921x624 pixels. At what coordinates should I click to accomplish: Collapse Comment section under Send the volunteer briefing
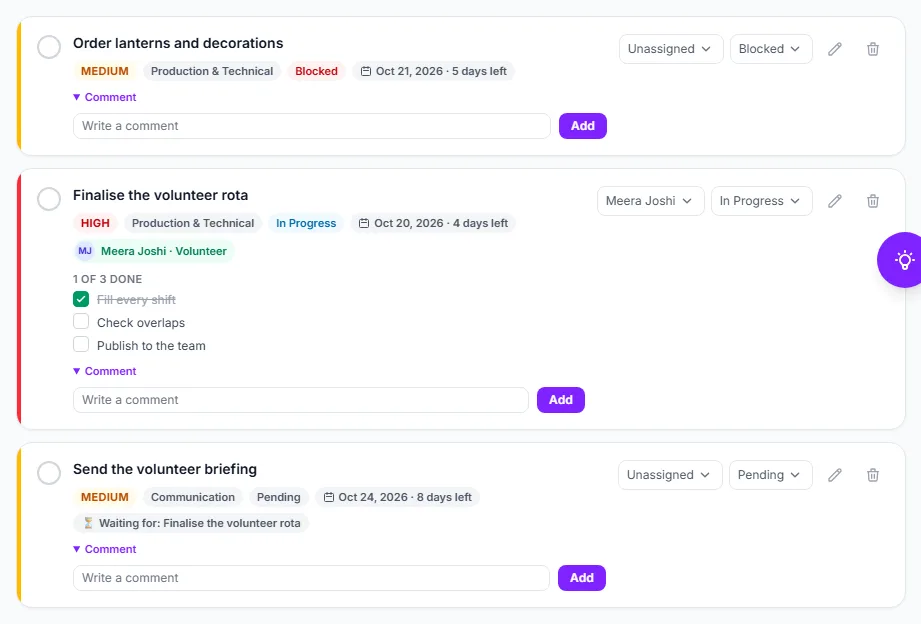pyautogui.click(x=105, y=549)
